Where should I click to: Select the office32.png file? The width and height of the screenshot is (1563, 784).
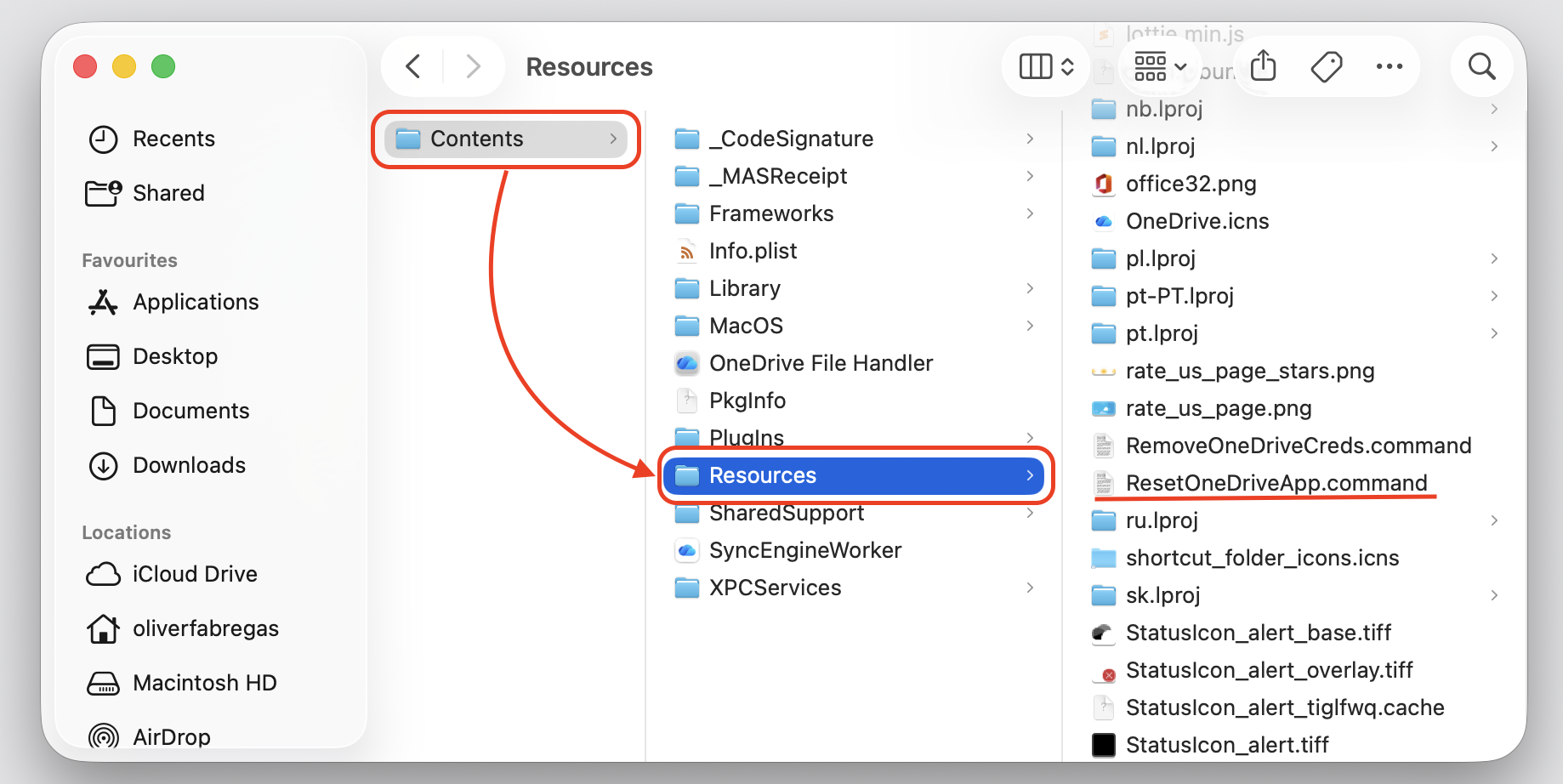[x=1295, y=184]
